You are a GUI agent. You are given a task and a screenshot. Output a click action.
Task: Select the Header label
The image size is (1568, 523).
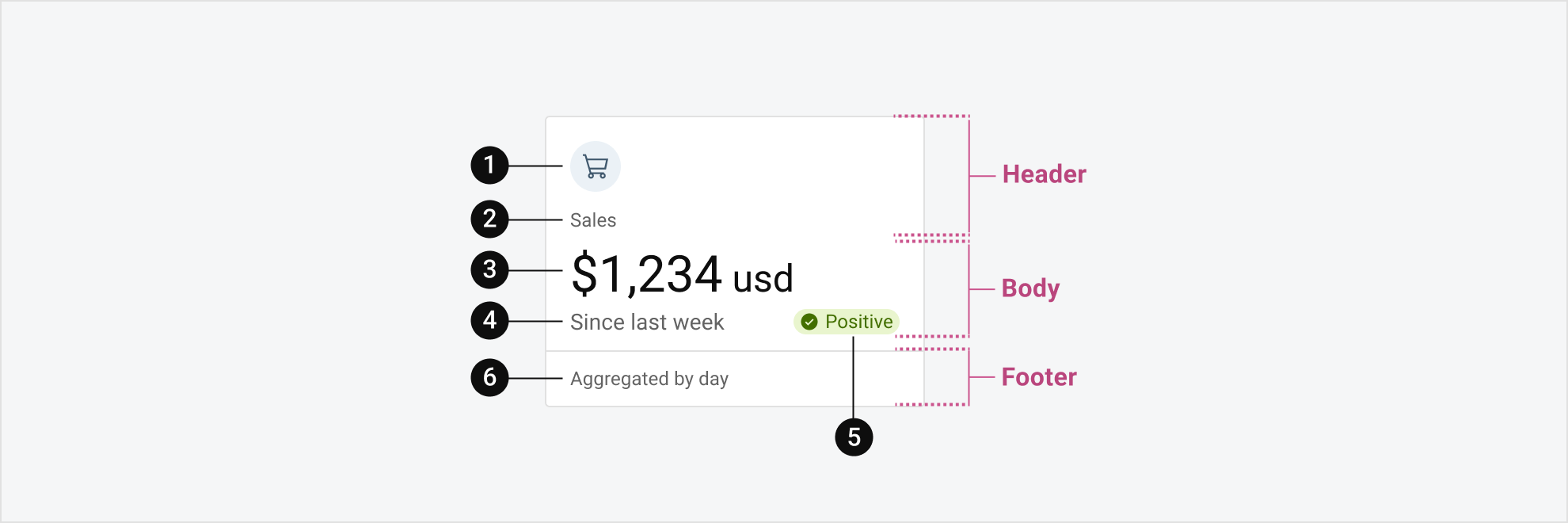[1044, 174]
